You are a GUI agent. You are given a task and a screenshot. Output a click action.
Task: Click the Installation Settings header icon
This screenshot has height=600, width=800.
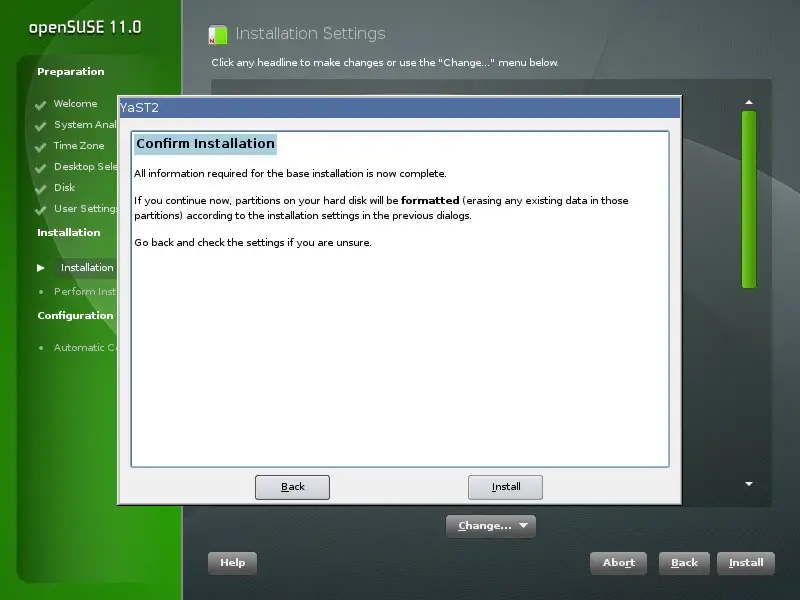[218, 35]
